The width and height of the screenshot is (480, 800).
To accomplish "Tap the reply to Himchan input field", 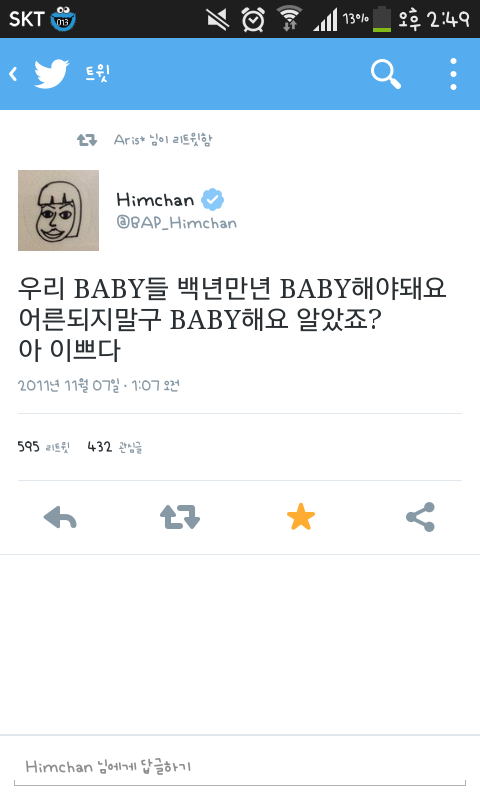I will [x=240, y=767].
